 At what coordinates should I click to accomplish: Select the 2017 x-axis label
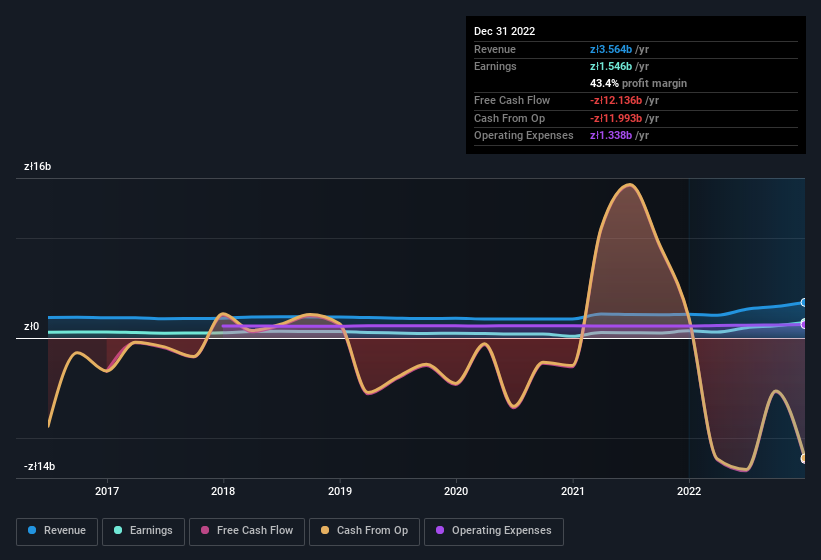click(107, 491)
